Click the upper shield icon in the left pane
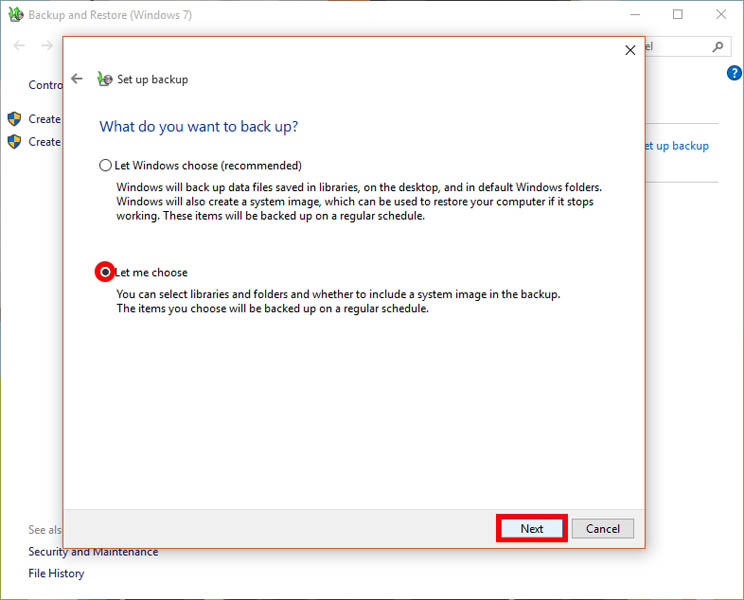 (x=14, y=119)
